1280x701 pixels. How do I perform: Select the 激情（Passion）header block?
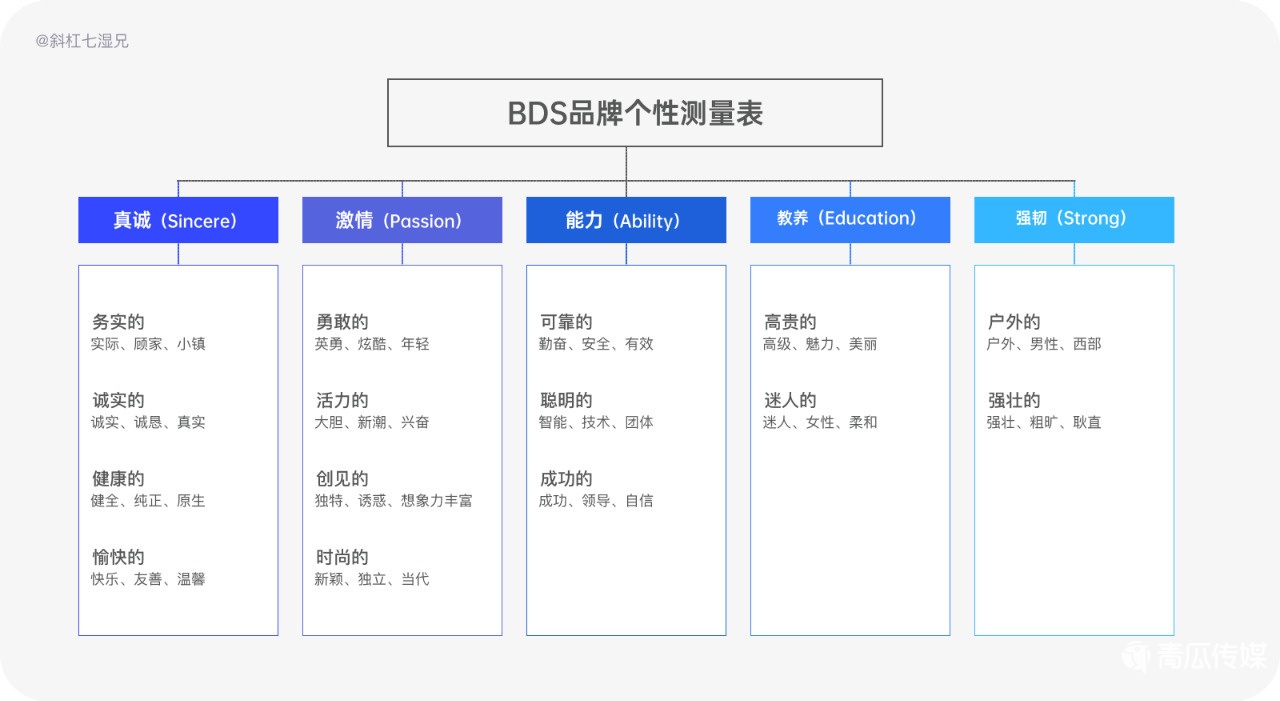402,220
